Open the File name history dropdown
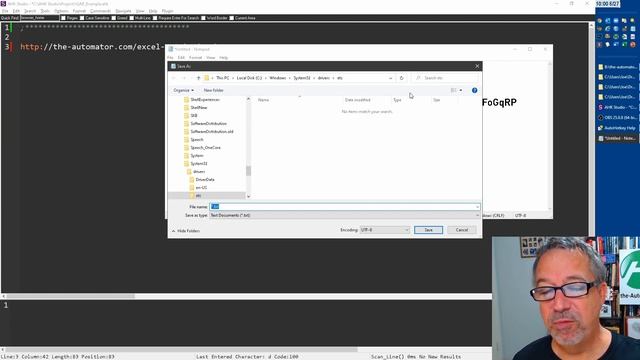 pos(477,207)
